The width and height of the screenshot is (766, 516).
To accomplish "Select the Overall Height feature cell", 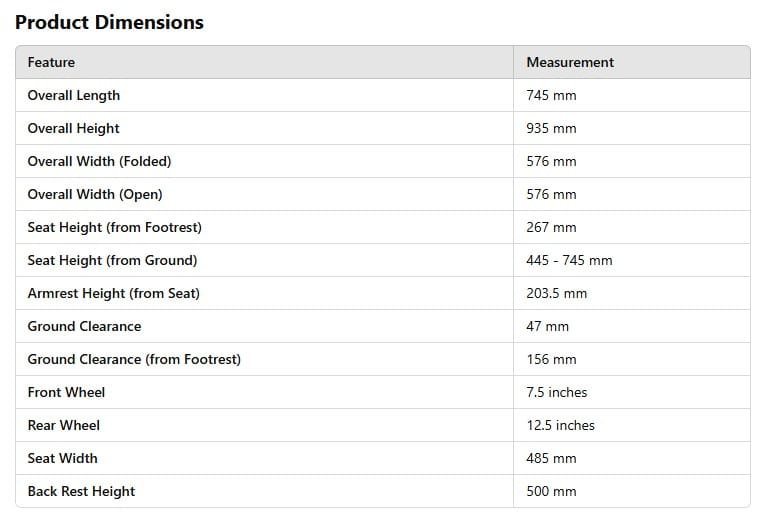I will tap(73, 128).
